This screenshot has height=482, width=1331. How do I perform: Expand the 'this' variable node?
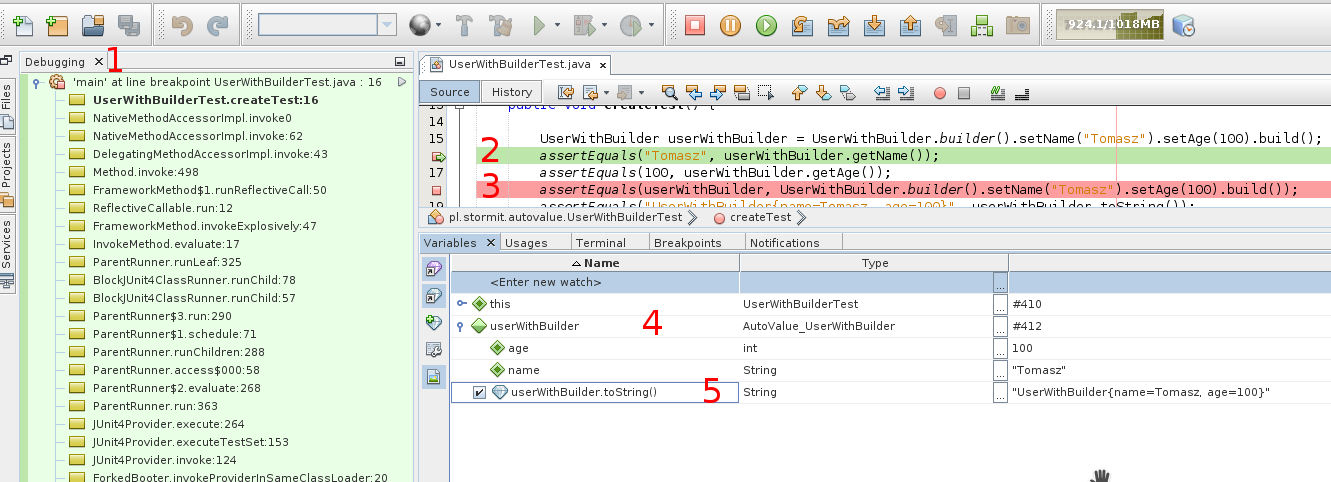point(460,304)
